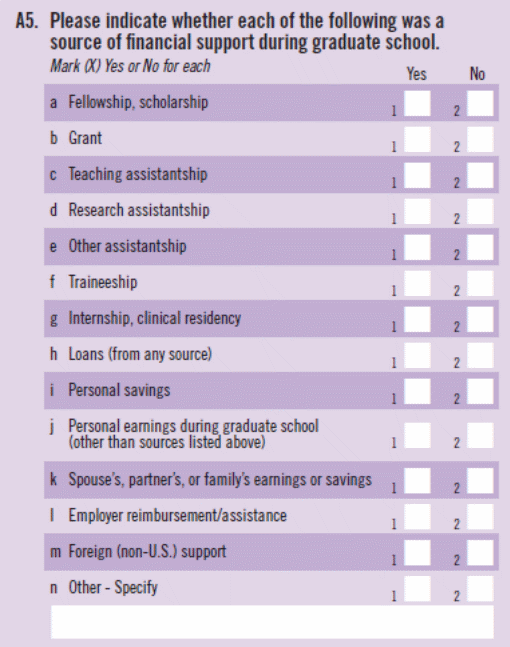Check No for Spouse's, partner's, or family's earnings

pyautogui.click(x=480, y=481)
